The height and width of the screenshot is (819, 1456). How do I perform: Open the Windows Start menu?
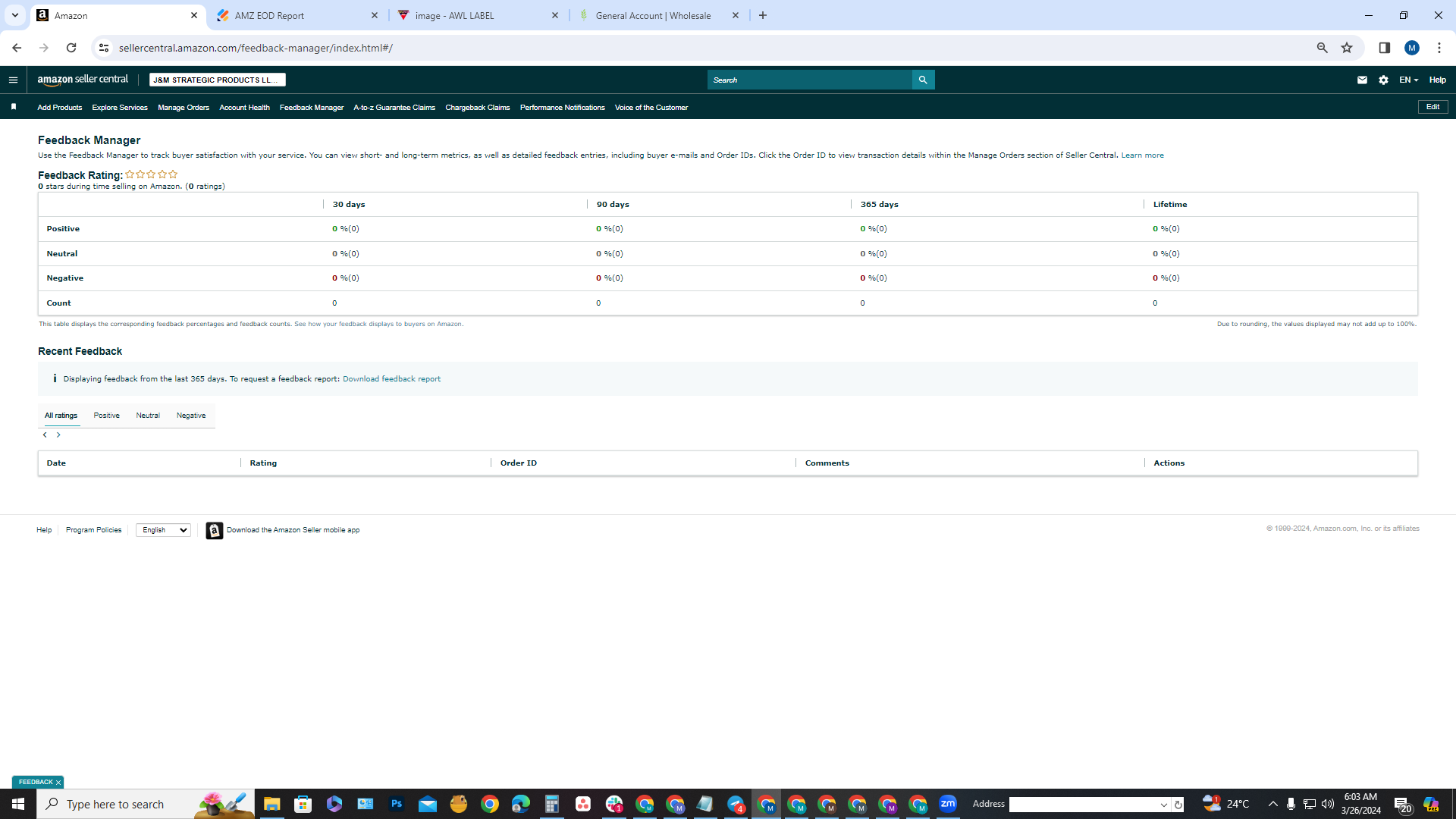(18, 804)
